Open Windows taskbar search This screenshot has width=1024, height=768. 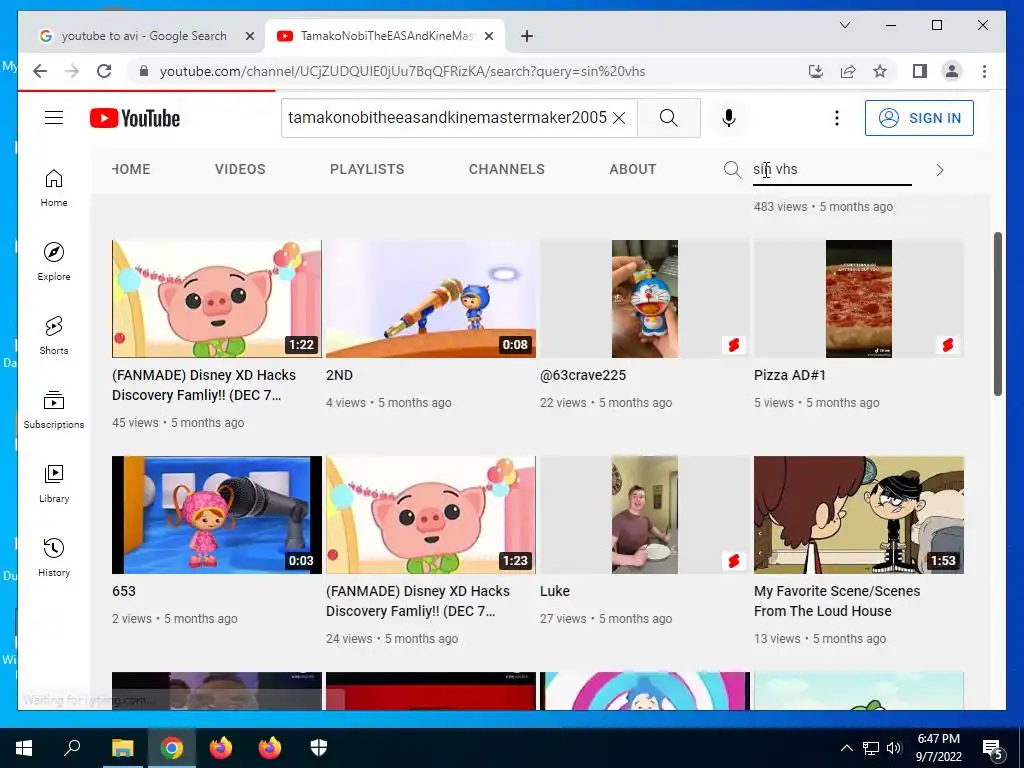[x=72, y=748]
